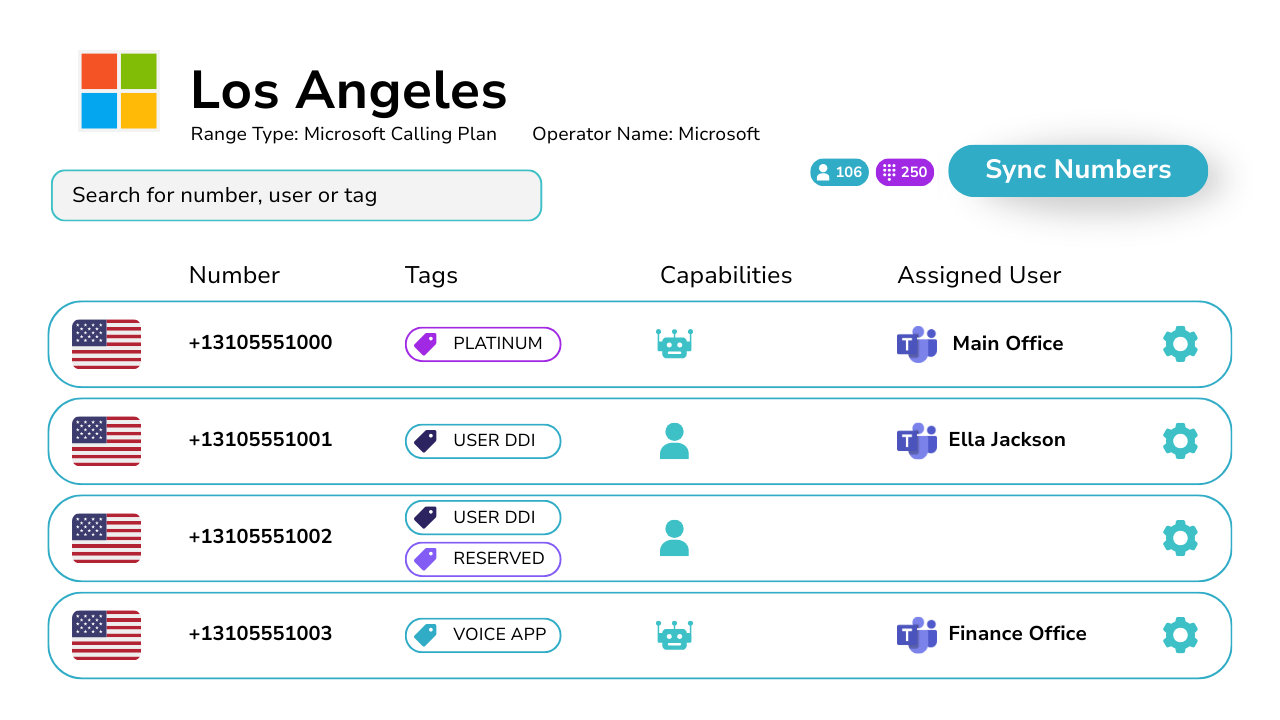Select the VOICE APP tag on +13105551003
Image resolution: width=1280 pixels, height=720 pixels.
point(483,634)
